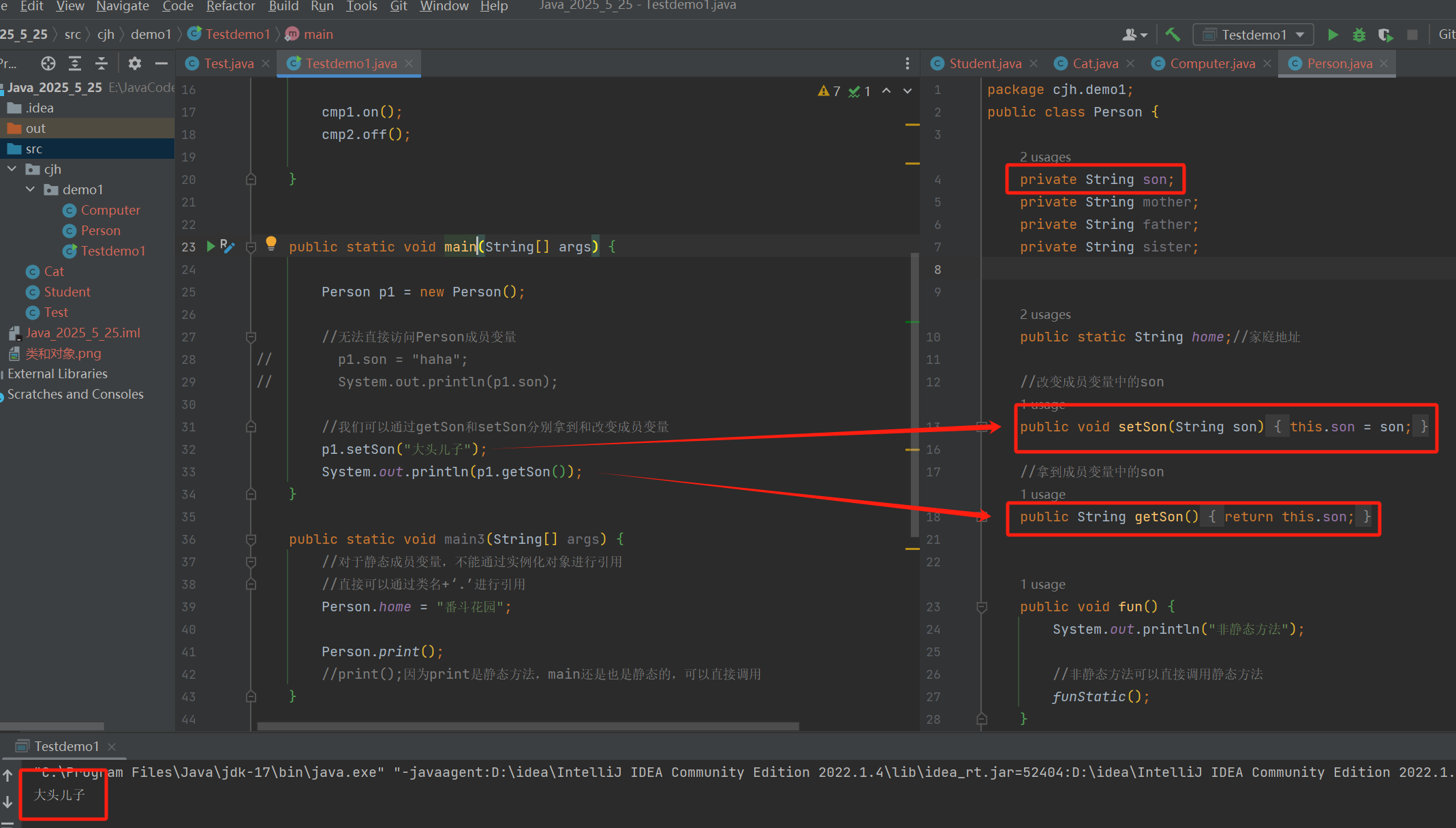Click the green Run button in toolbar
The height and width of the screenshot is (828, 1456).
point(1333,35)
